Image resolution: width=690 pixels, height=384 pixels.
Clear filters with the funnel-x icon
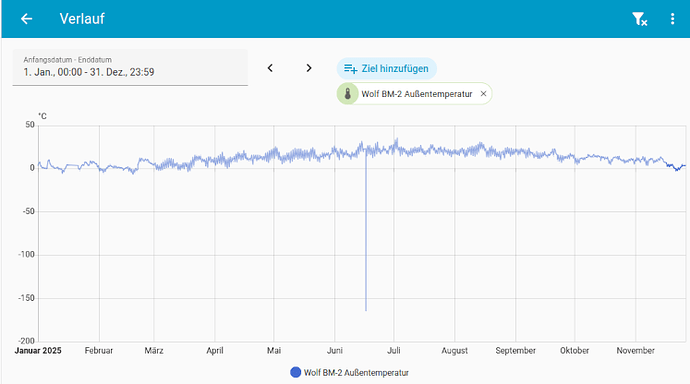click(x=639, y=19)
